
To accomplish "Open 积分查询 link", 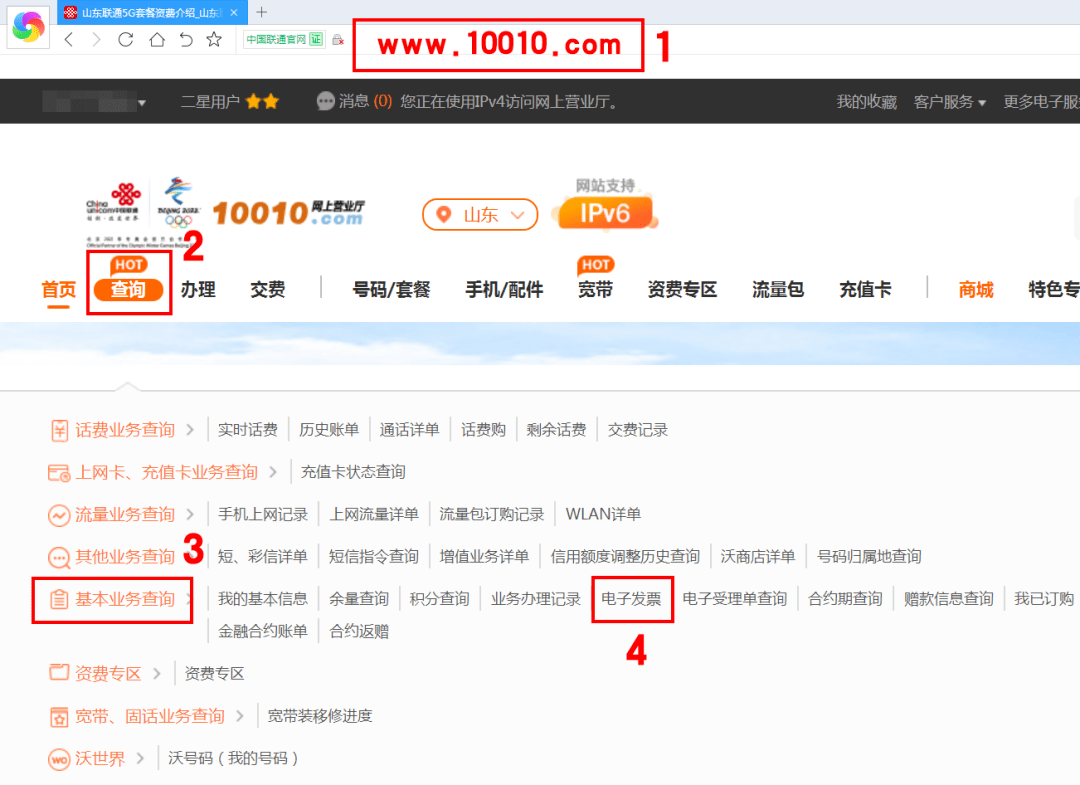I will tap(439, 599).
